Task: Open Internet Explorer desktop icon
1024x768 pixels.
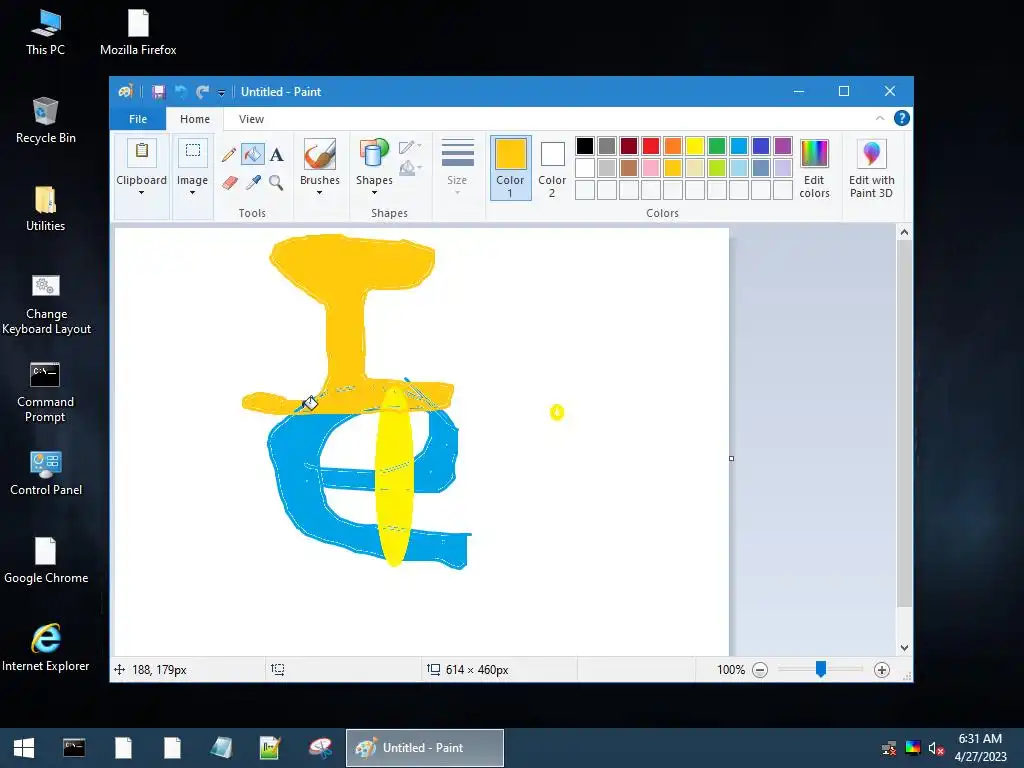Action: [x=46, y=647]
